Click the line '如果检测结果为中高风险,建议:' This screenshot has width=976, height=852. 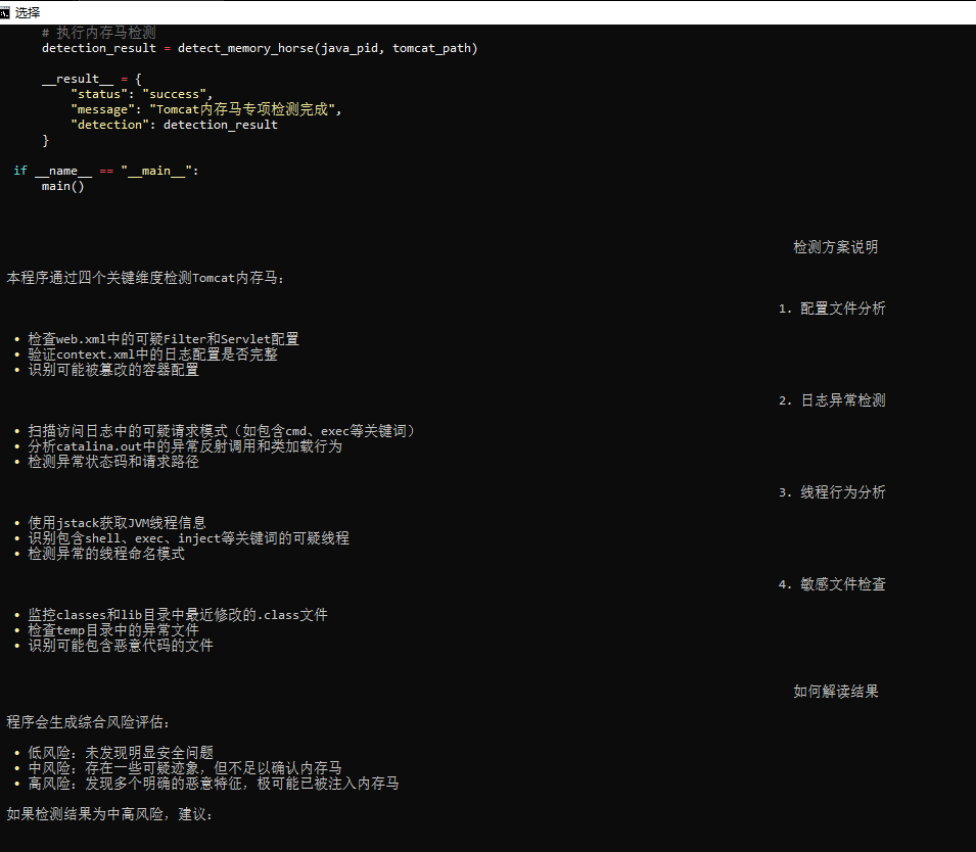(x=110, y=814)
